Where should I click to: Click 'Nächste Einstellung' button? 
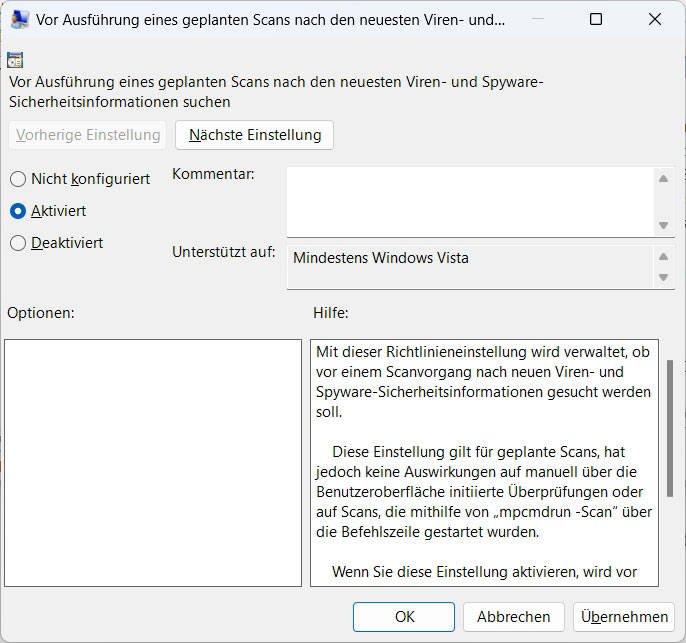254,135
